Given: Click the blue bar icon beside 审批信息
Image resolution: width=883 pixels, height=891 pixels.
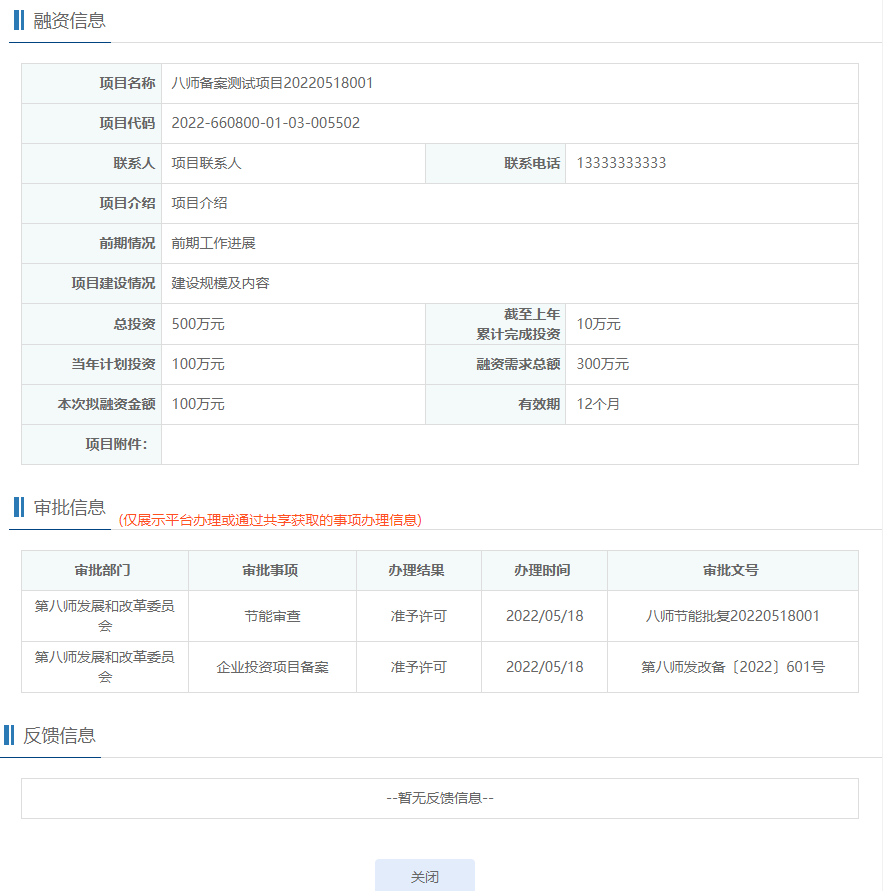Looking at the screenshot, I should pyautogui.click(x=19, y=507).
